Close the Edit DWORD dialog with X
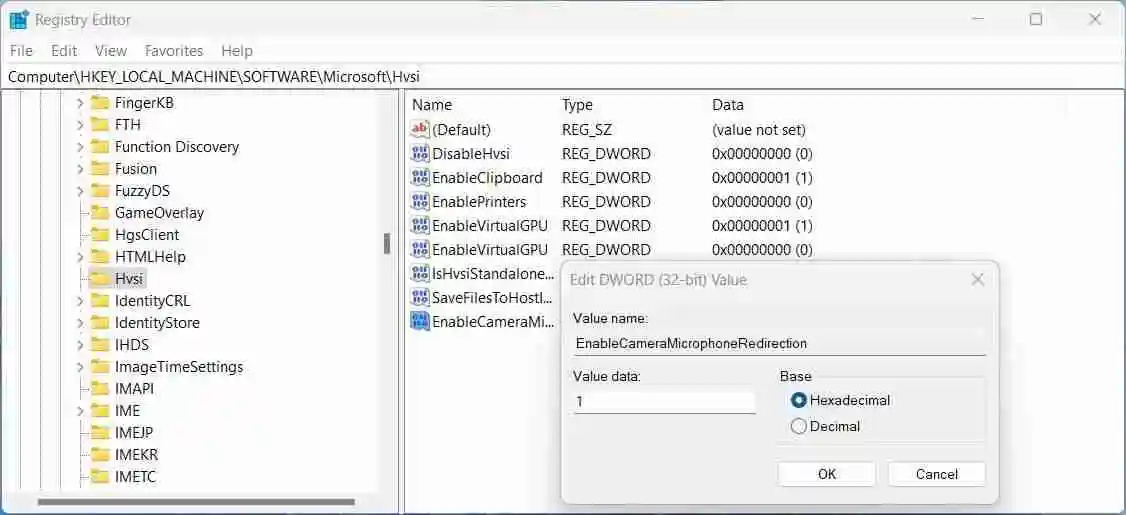Viewport: 1126px width, 515px height. [x=977, y=279]
